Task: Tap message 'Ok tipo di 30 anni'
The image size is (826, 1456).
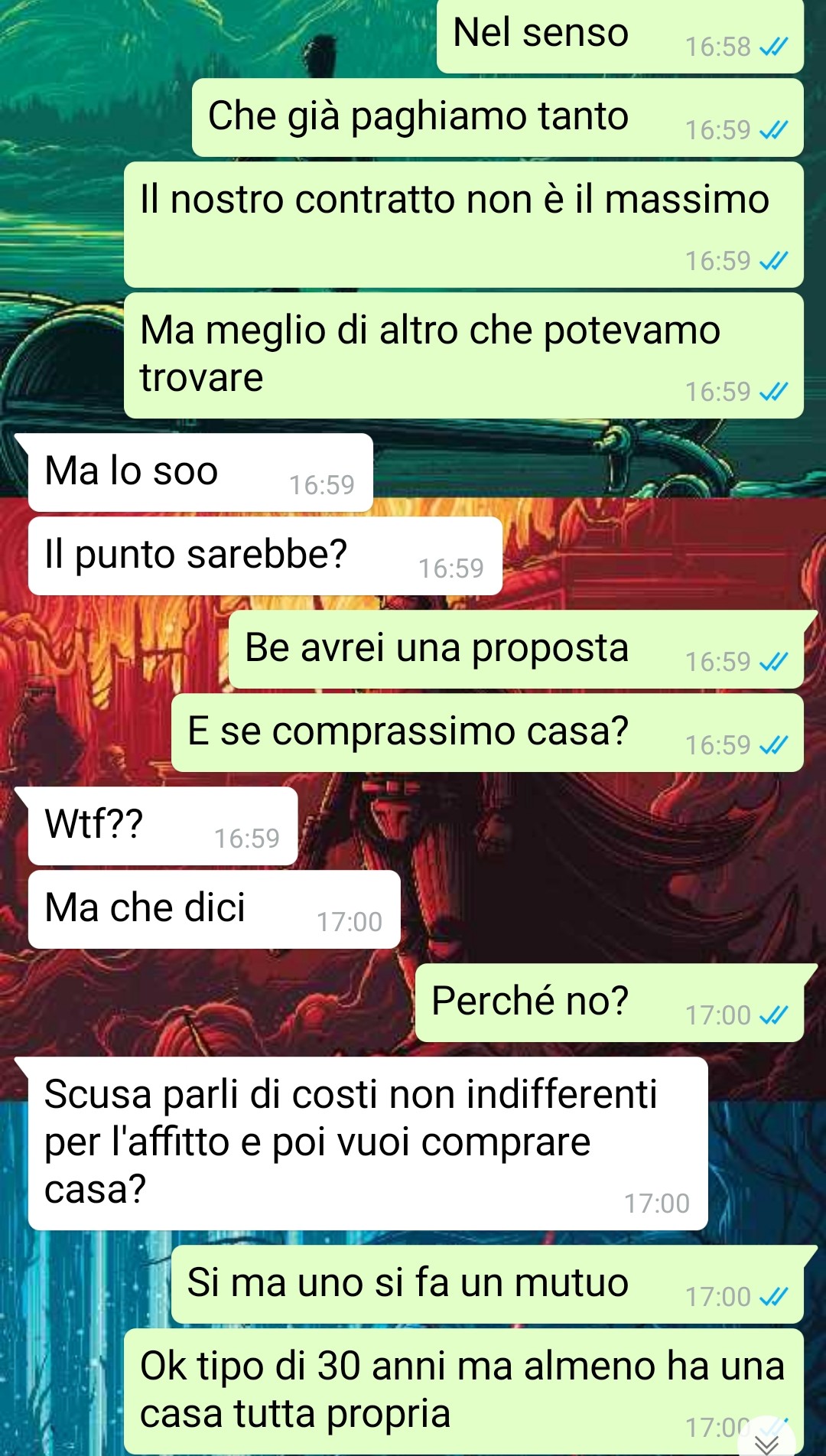Action: point(463,1392)
